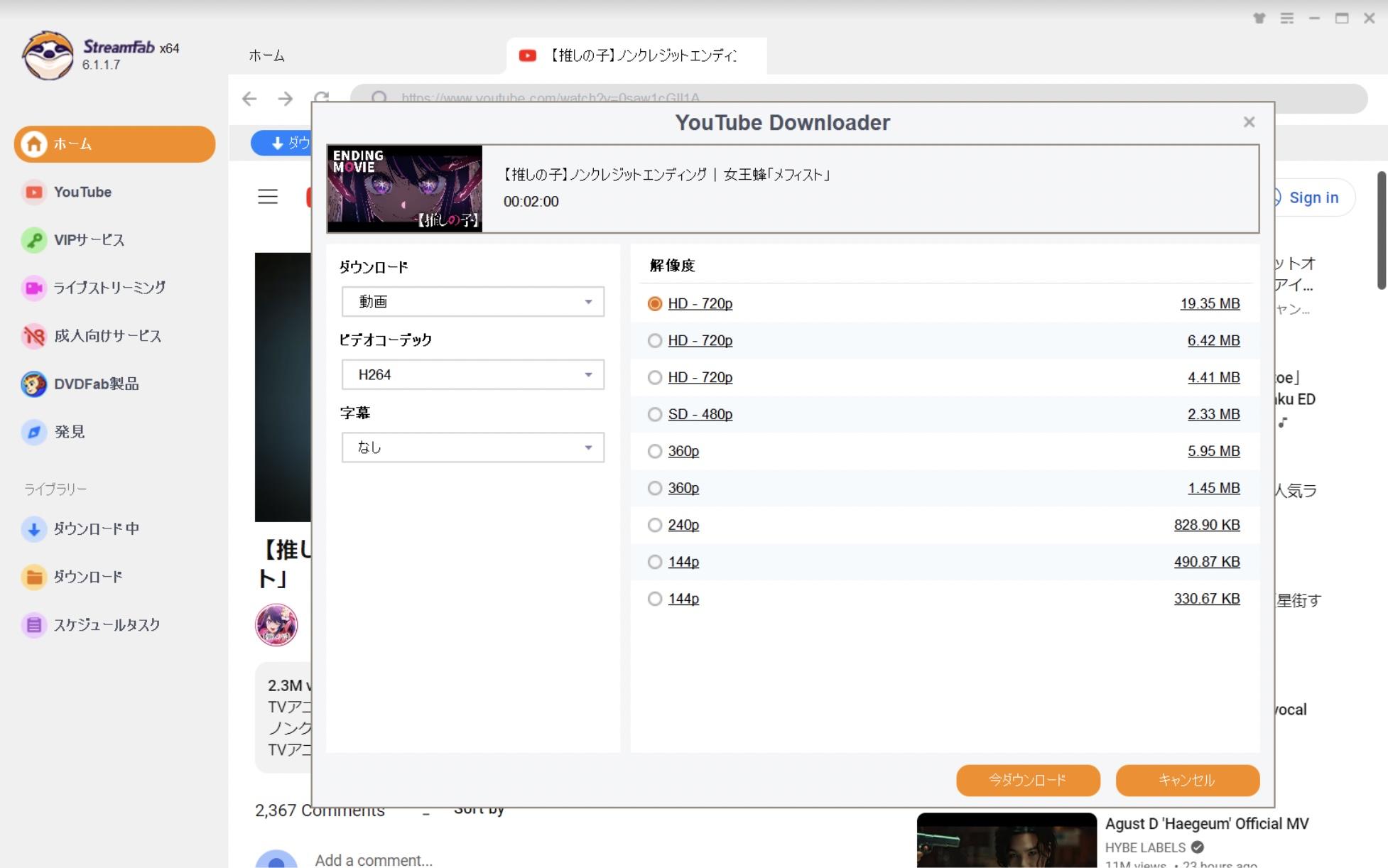This screenshot has height=868, width=1388.
Task: Open the ダウンロード library folder
Action: pyautogui.click(x=72, y=577)
